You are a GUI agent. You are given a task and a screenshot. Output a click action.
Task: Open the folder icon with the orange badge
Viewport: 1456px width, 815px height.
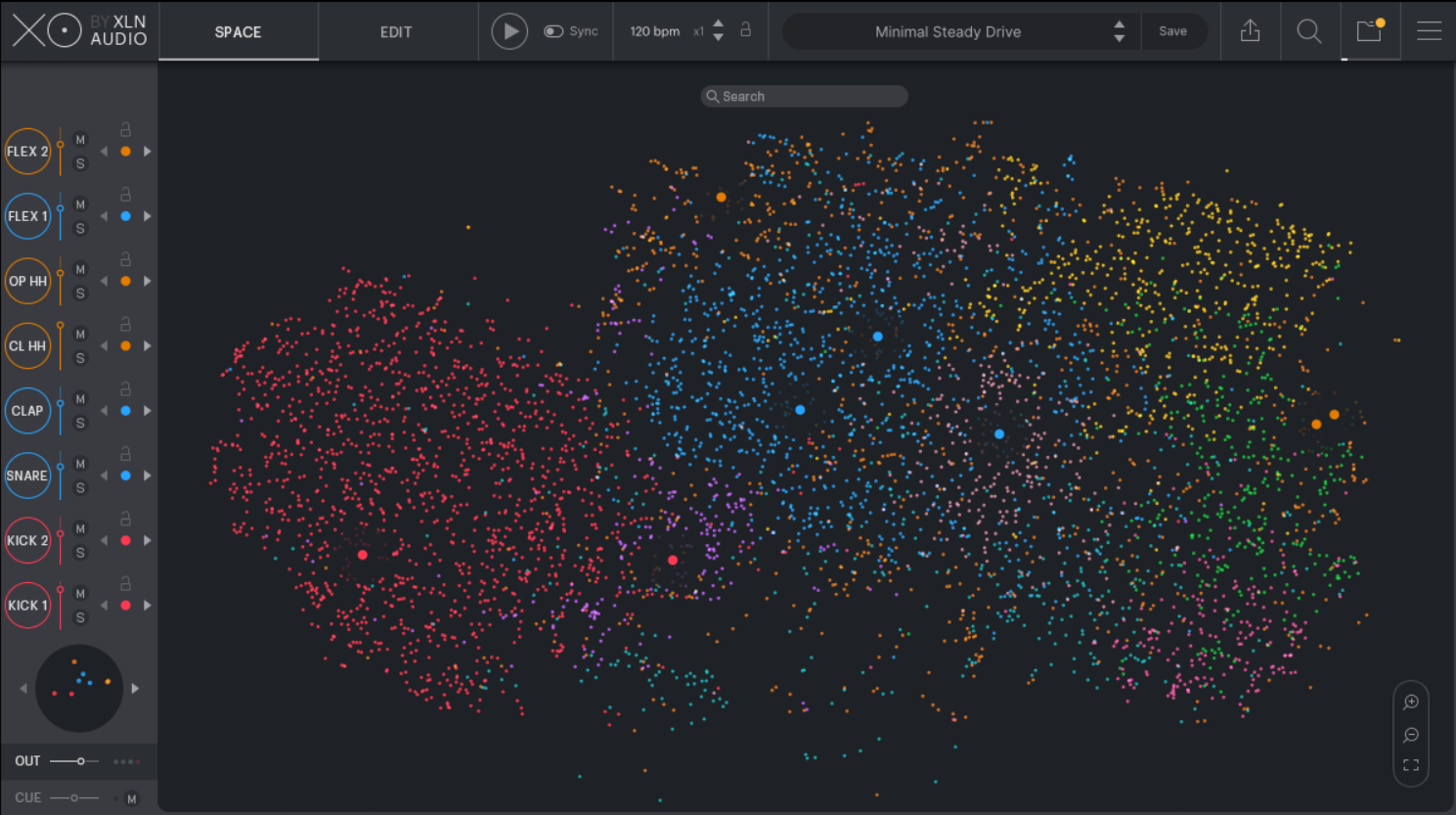[x=1369, y=31]
